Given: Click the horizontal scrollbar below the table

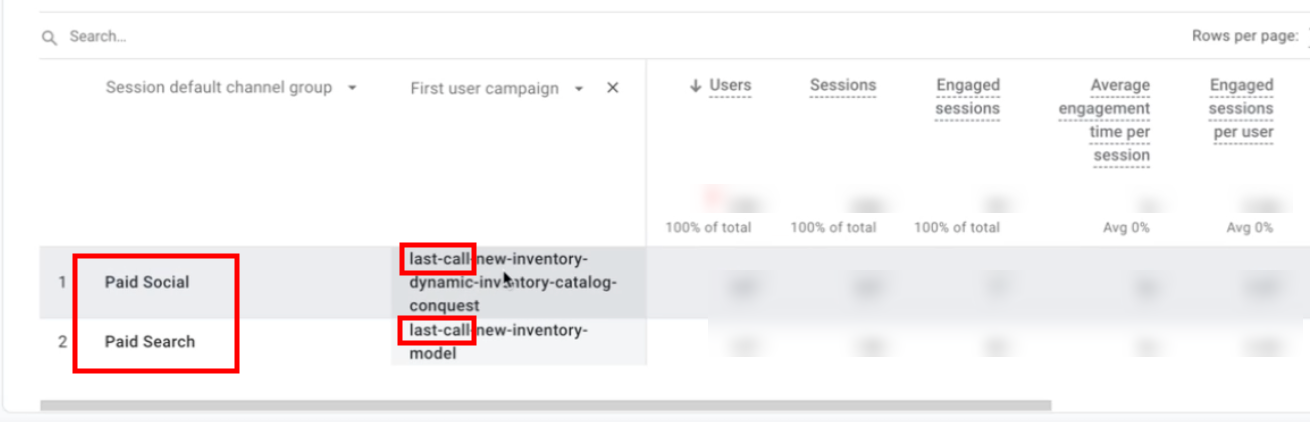Looking at the screenshot, I should pyautogui.click(x=545, y=406).
